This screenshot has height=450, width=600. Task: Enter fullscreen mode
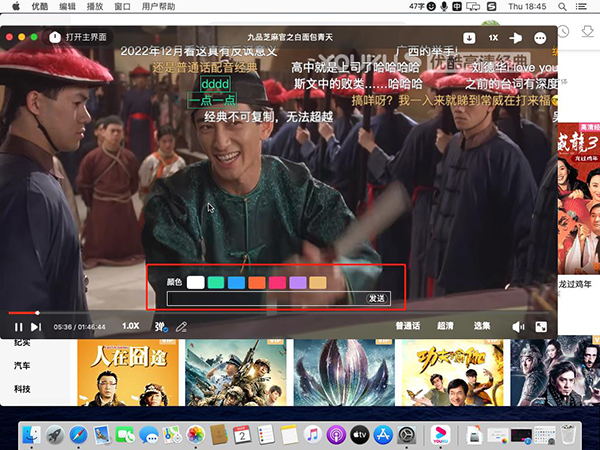pos(541,326)
